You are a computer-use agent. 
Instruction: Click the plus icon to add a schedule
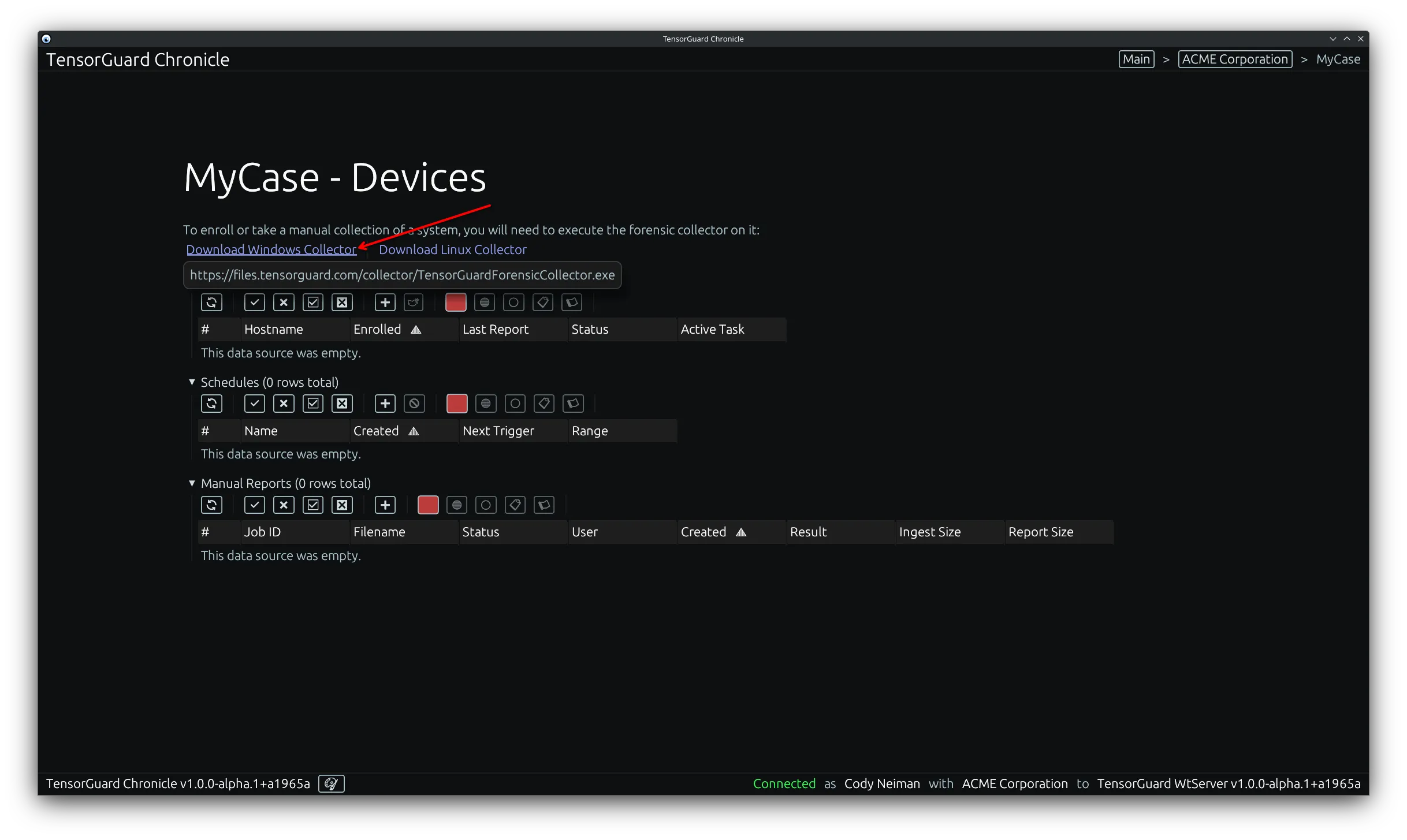tap(385, 403)
